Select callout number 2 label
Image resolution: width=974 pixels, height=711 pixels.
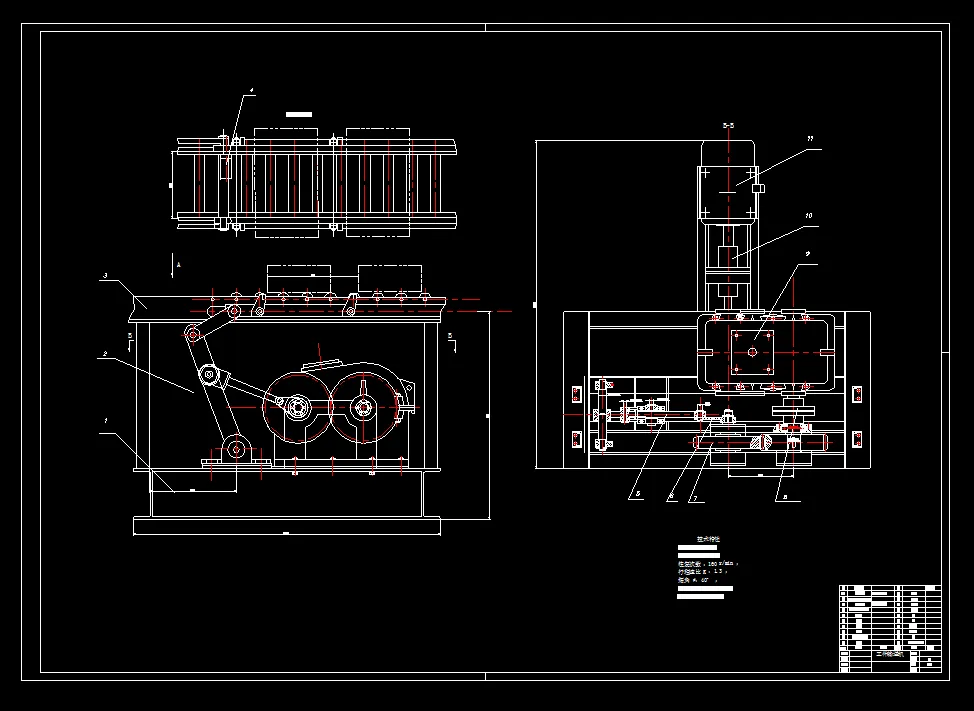click(x=105, y=354)
